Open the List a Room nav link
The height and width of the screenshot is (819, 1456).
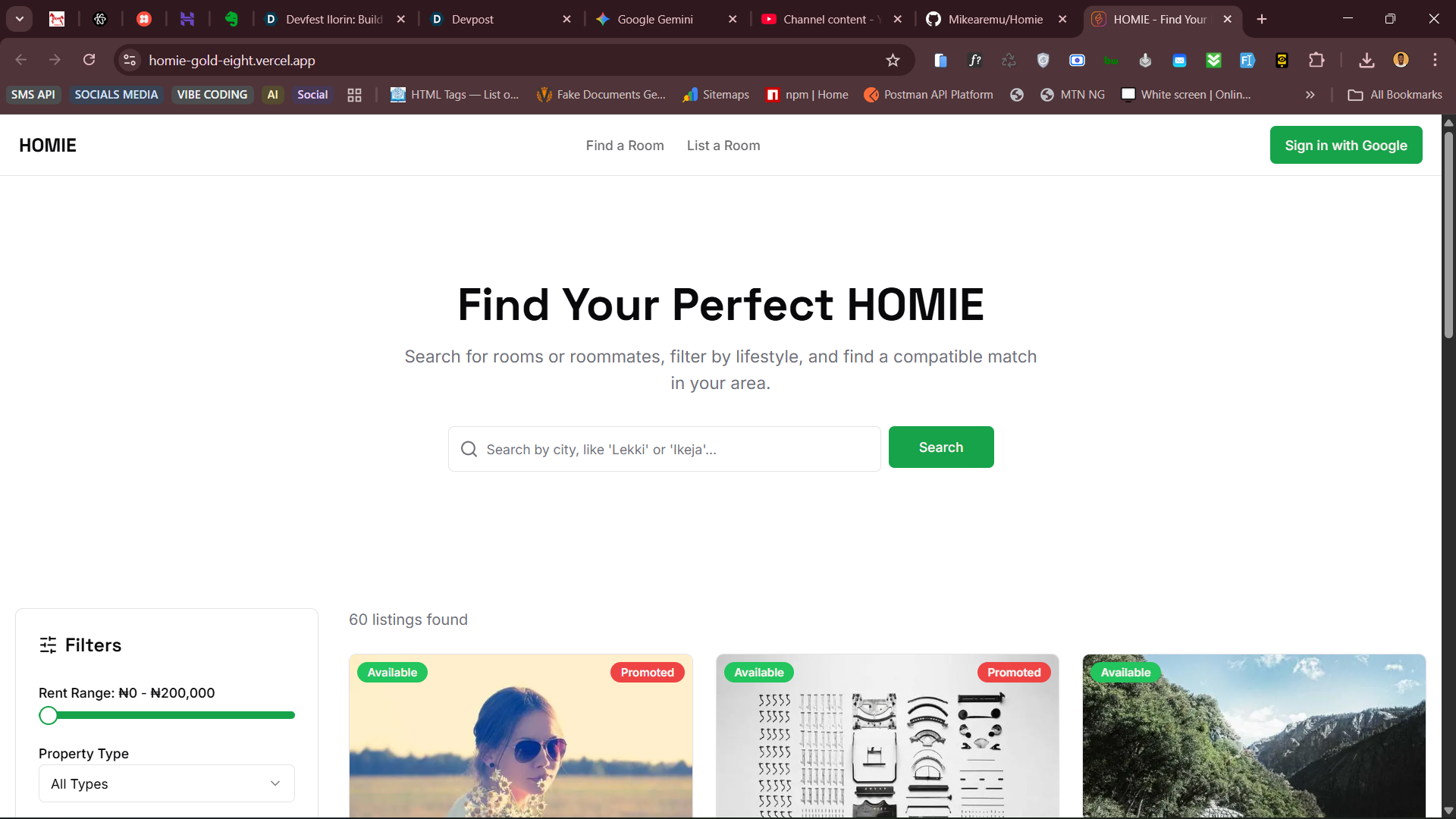[x=723, y=146]
